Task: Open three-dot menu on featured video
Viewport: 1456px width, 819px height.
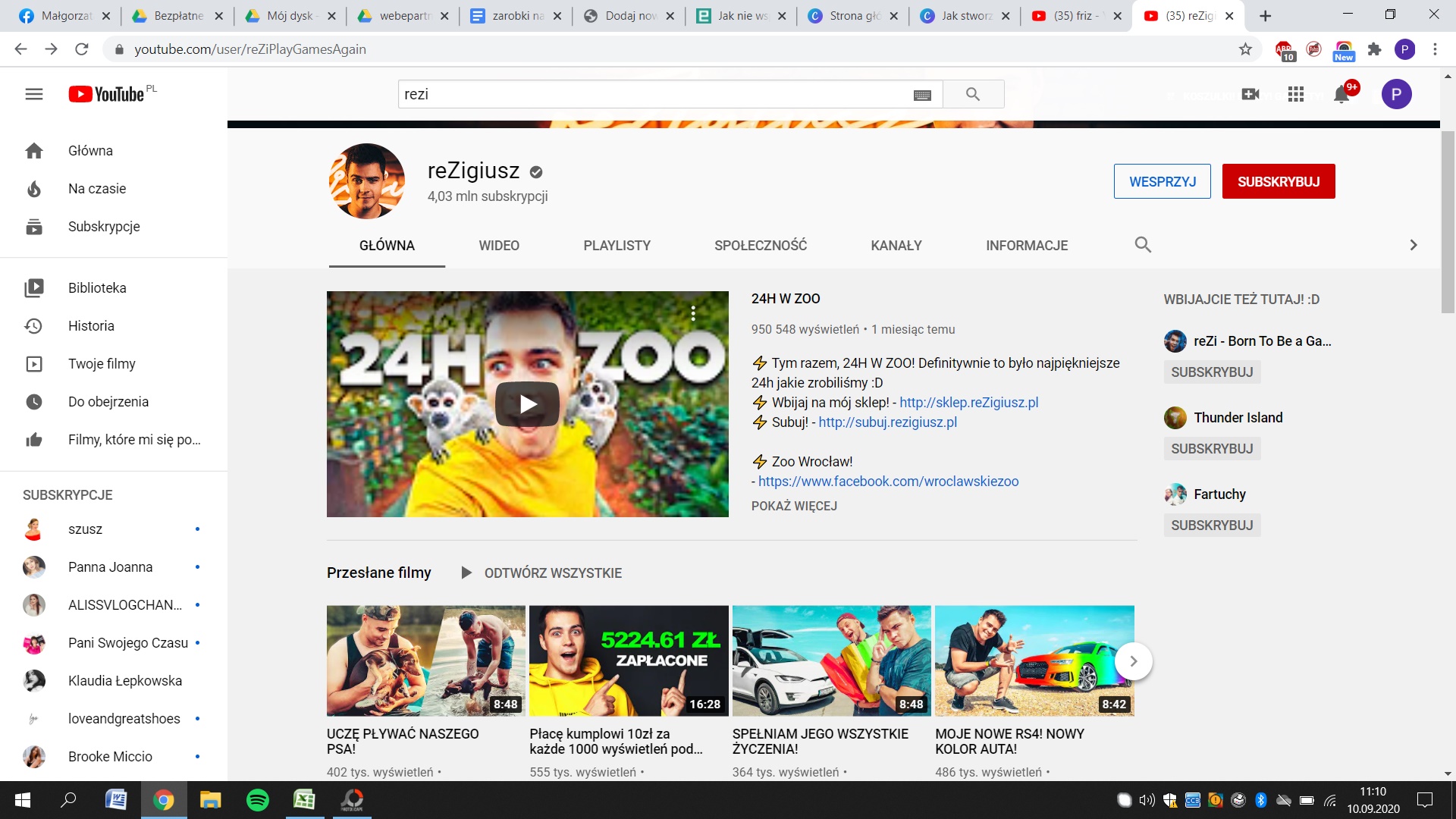Action: pyautogui.click(x=693, y=313)
